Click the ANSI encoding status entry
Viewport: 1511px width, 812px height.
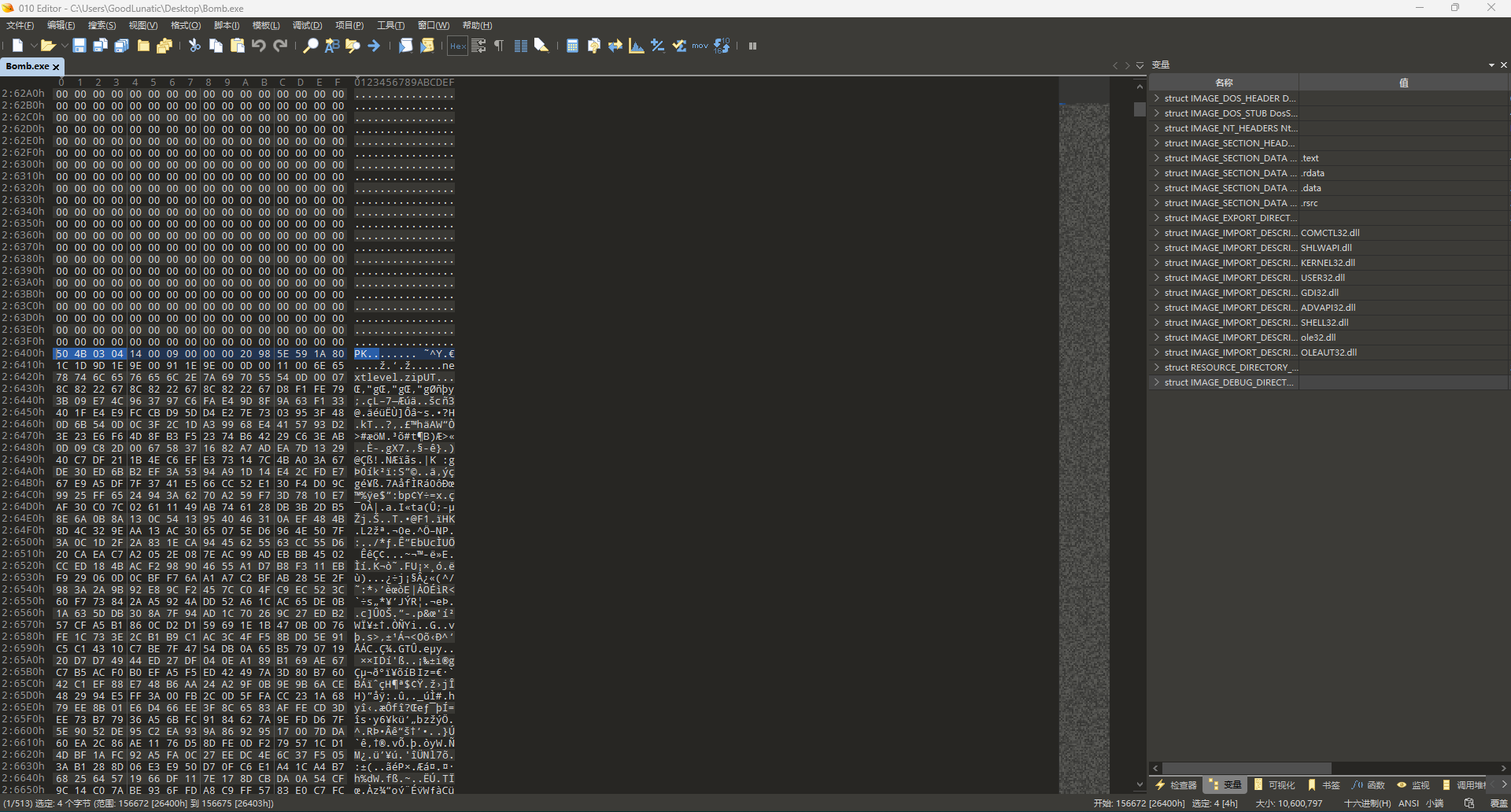point(1409,803)
